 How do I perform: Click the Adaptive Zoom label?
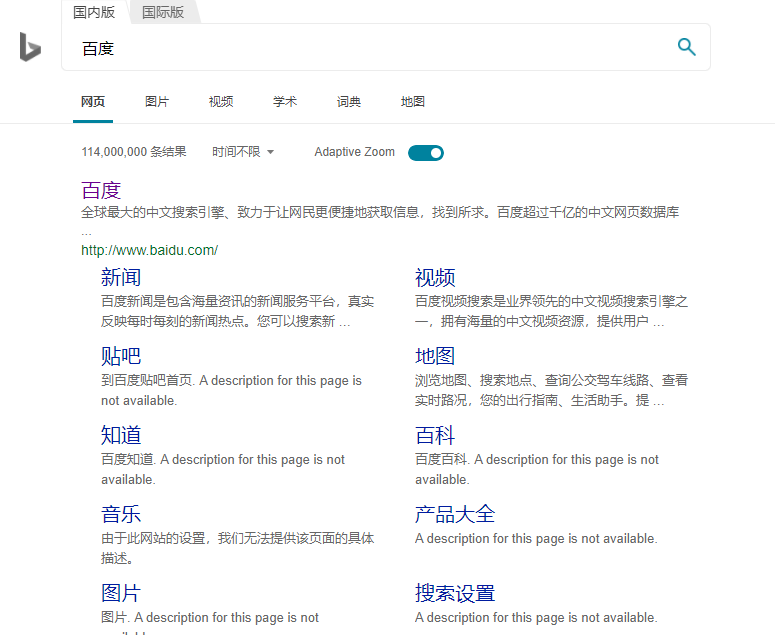pos(354,152)
